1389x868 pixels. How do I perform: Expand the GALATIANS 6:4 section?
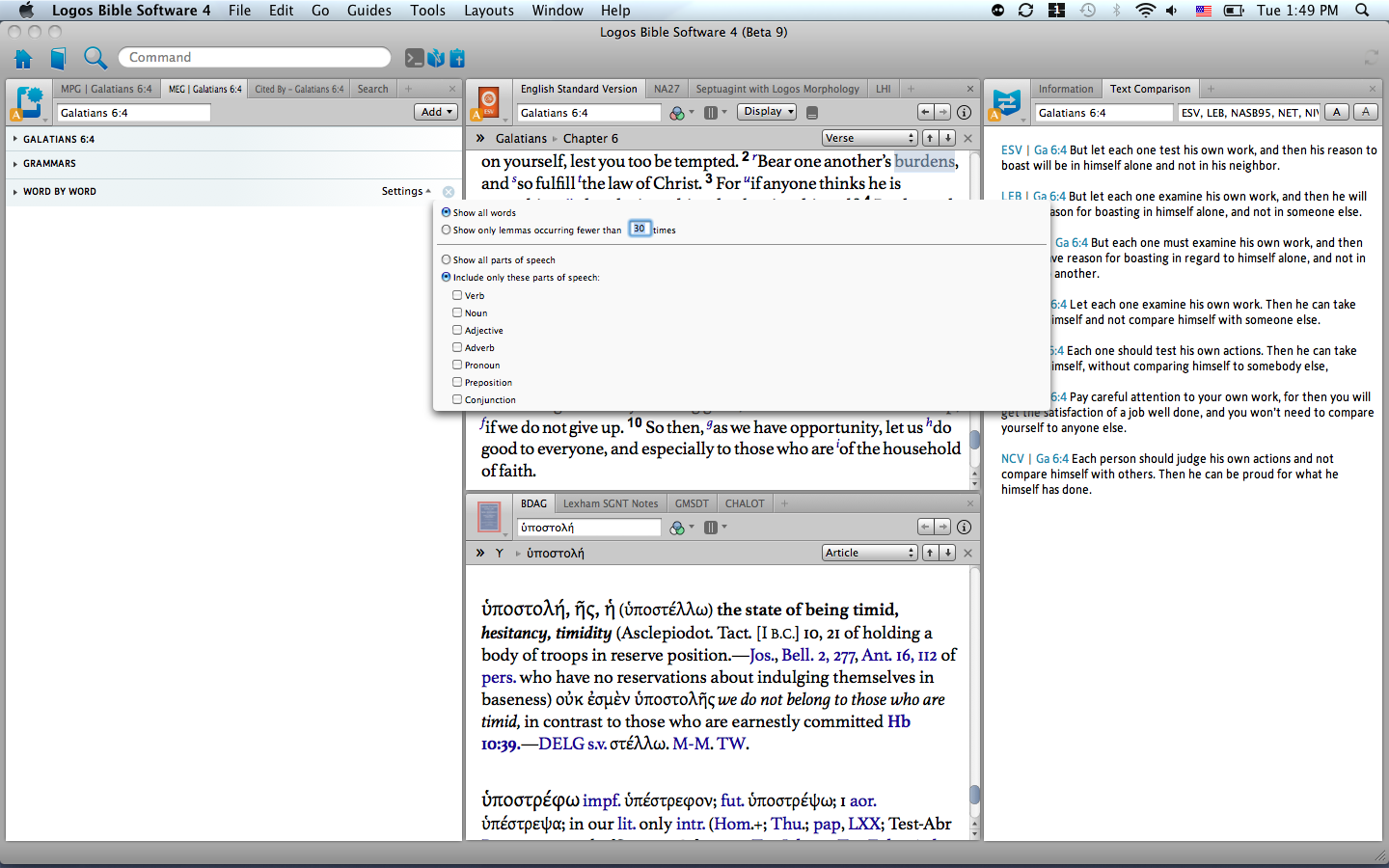(15, 139)
